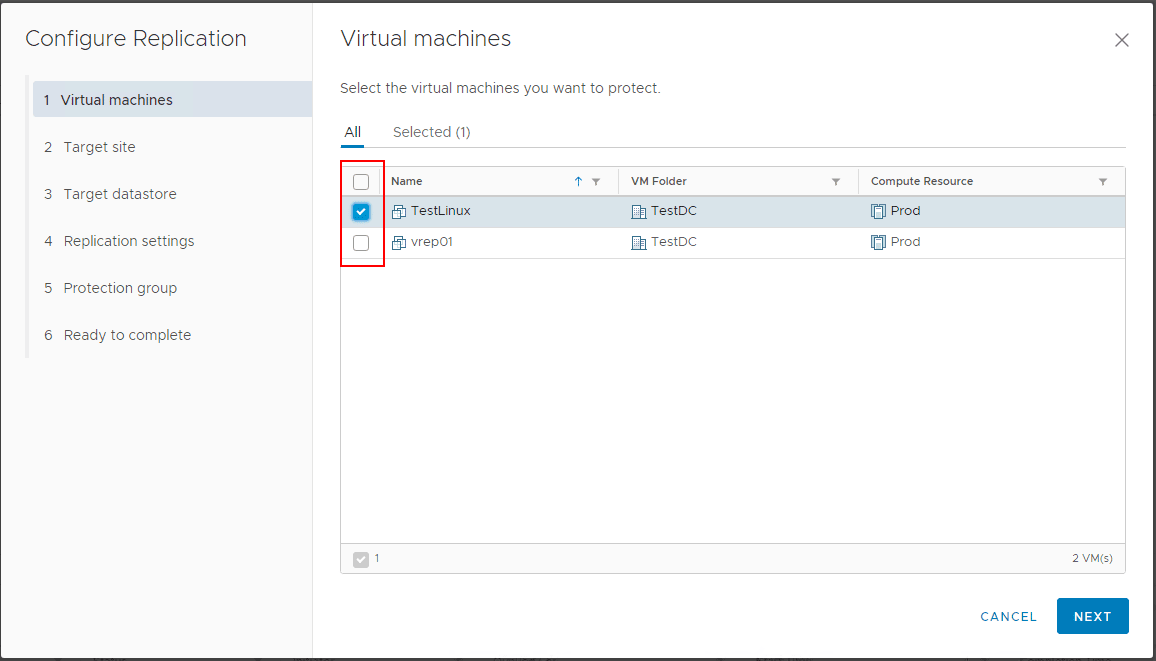The width and height of the screenshot is (1156, 661).
Task: Close the Configure Replication dialog
Action: (1121, 40)
